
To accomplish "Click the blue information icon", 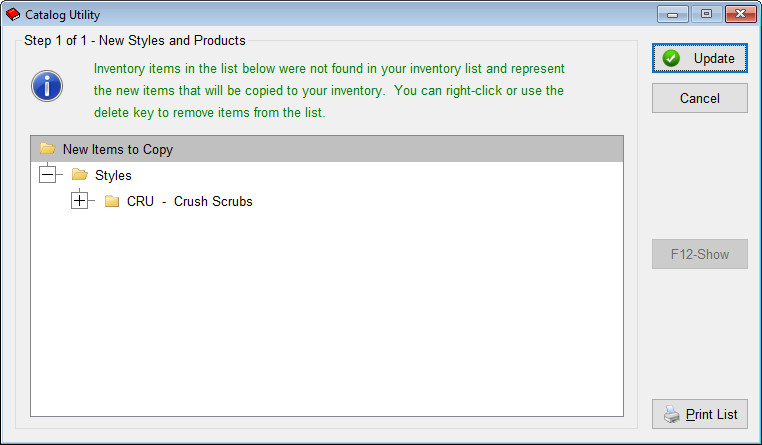I will [x=47, y=86].
